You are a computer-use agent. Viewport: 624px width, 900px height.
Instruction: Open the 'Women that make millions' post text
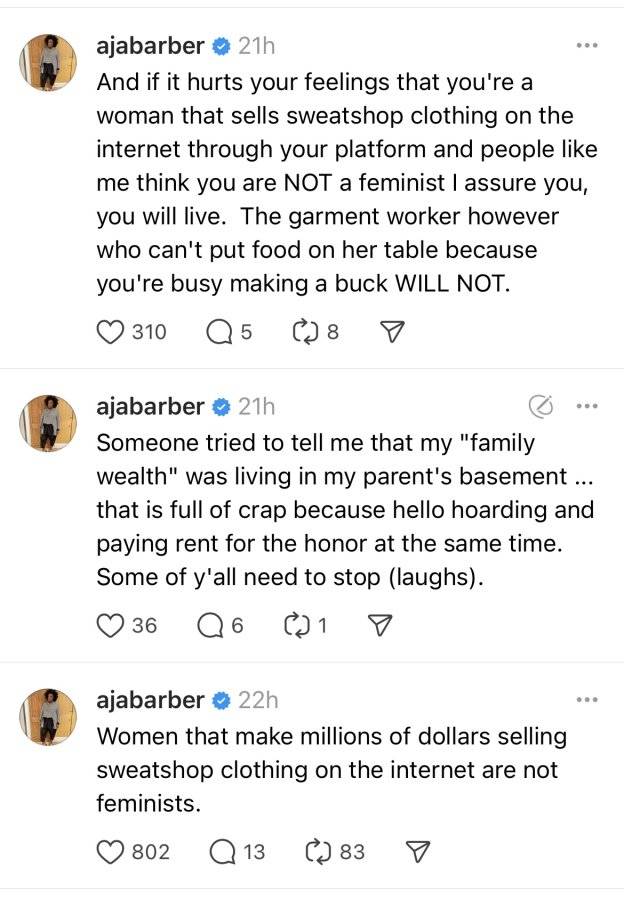332,770
